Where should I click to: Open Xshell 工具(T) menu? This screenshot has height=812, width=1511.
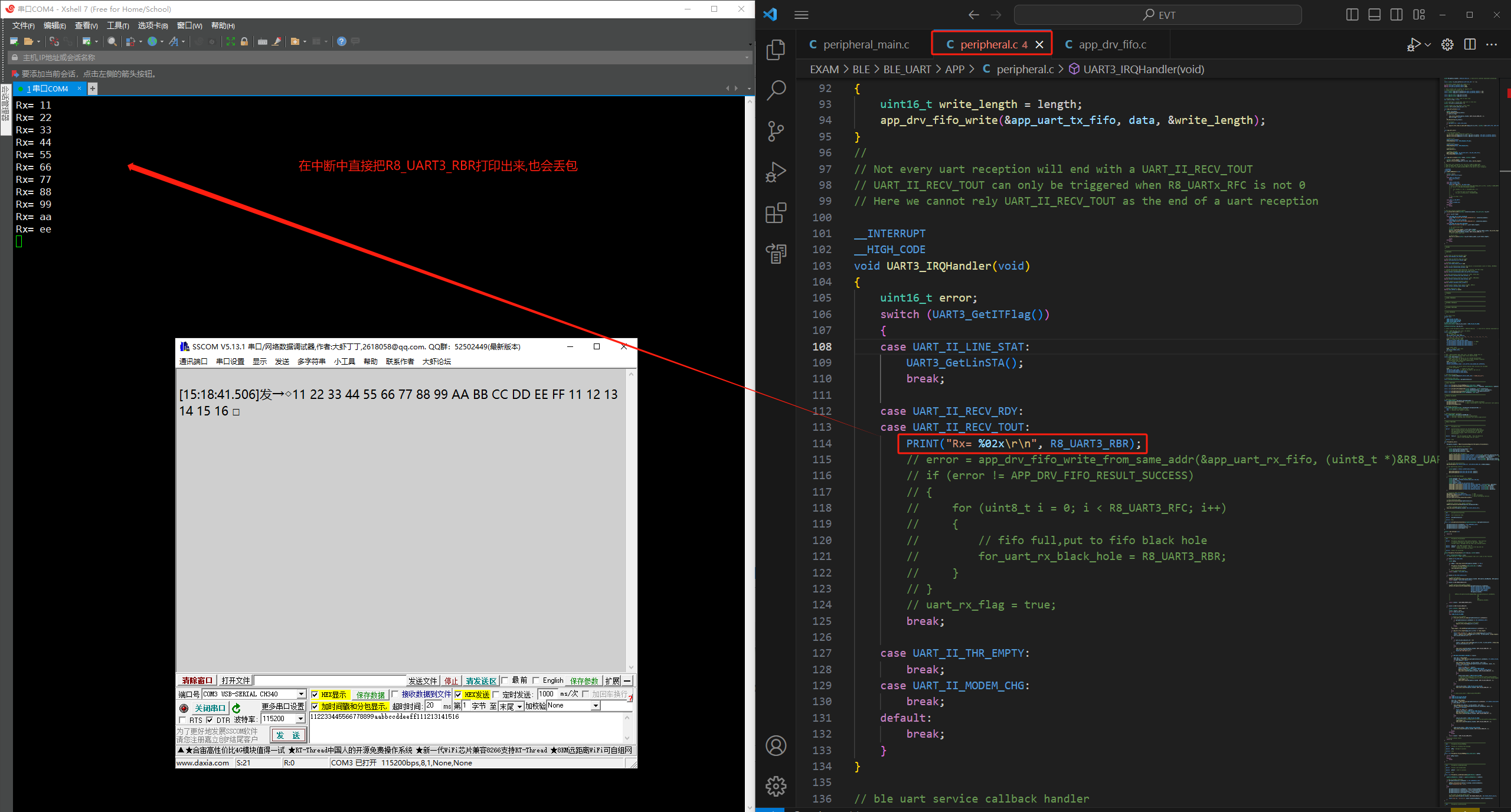(117, 25)
